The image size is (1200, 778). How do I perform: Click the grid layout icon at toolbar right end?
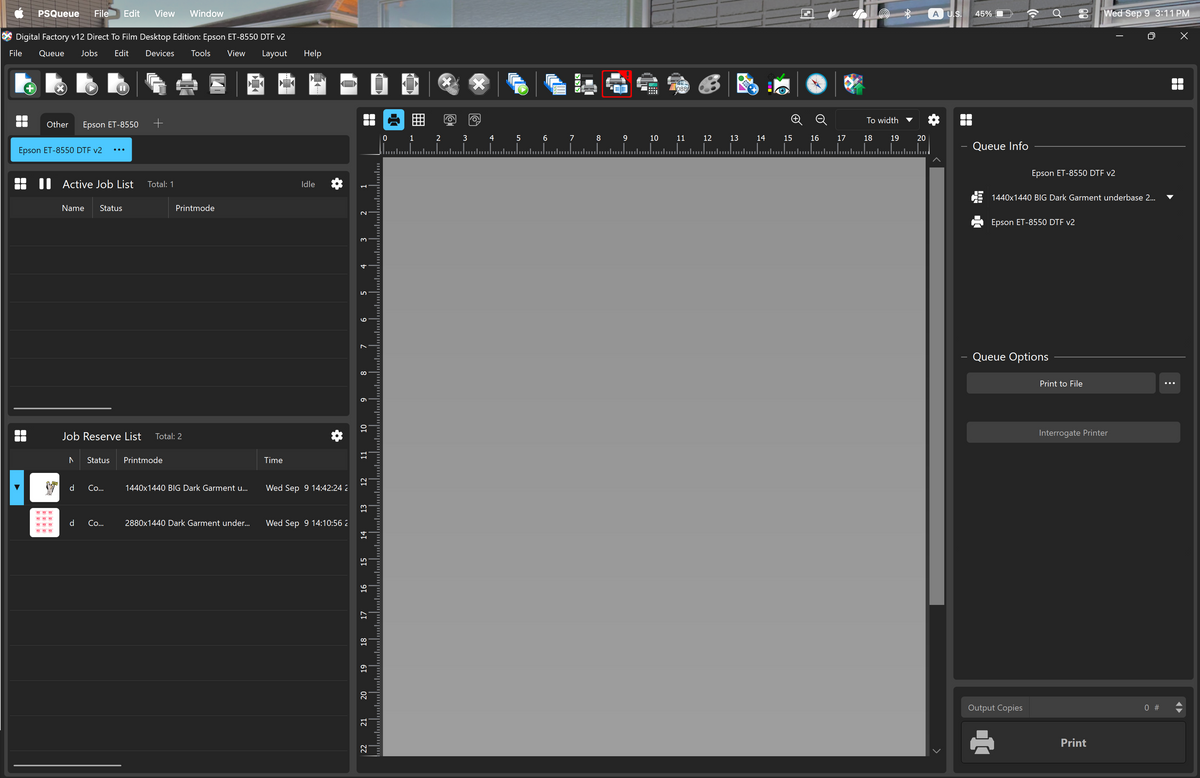[1177, 85]
